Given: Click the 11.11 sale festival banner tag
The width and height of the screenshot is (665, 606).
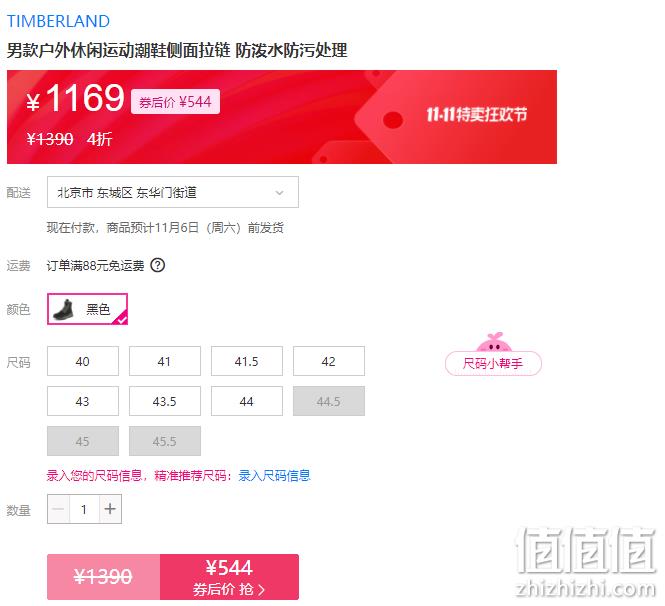Looking at the screenshot, I should point(476,114).
